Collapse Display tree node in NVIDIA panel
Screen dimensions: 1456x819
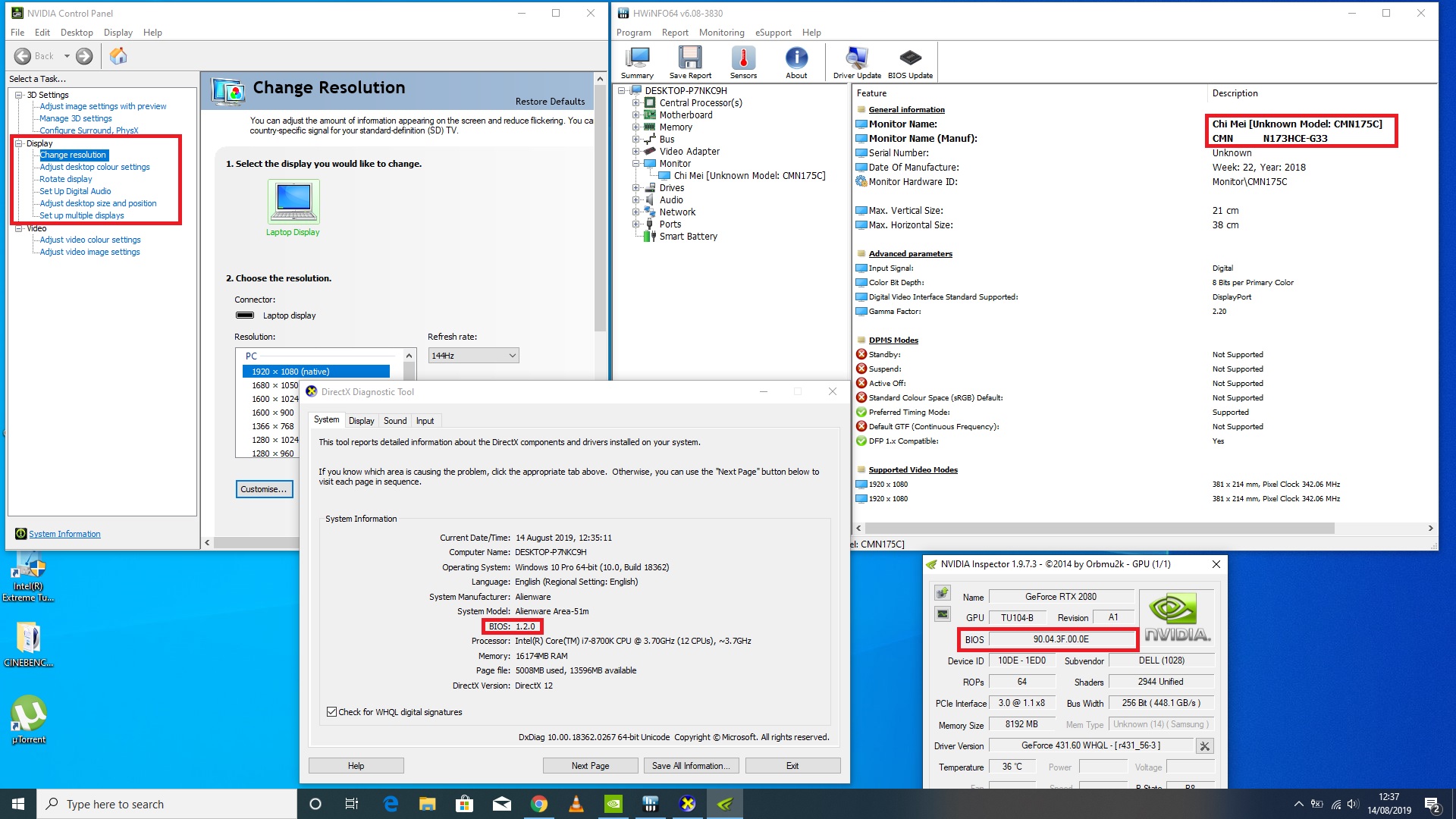19,143
